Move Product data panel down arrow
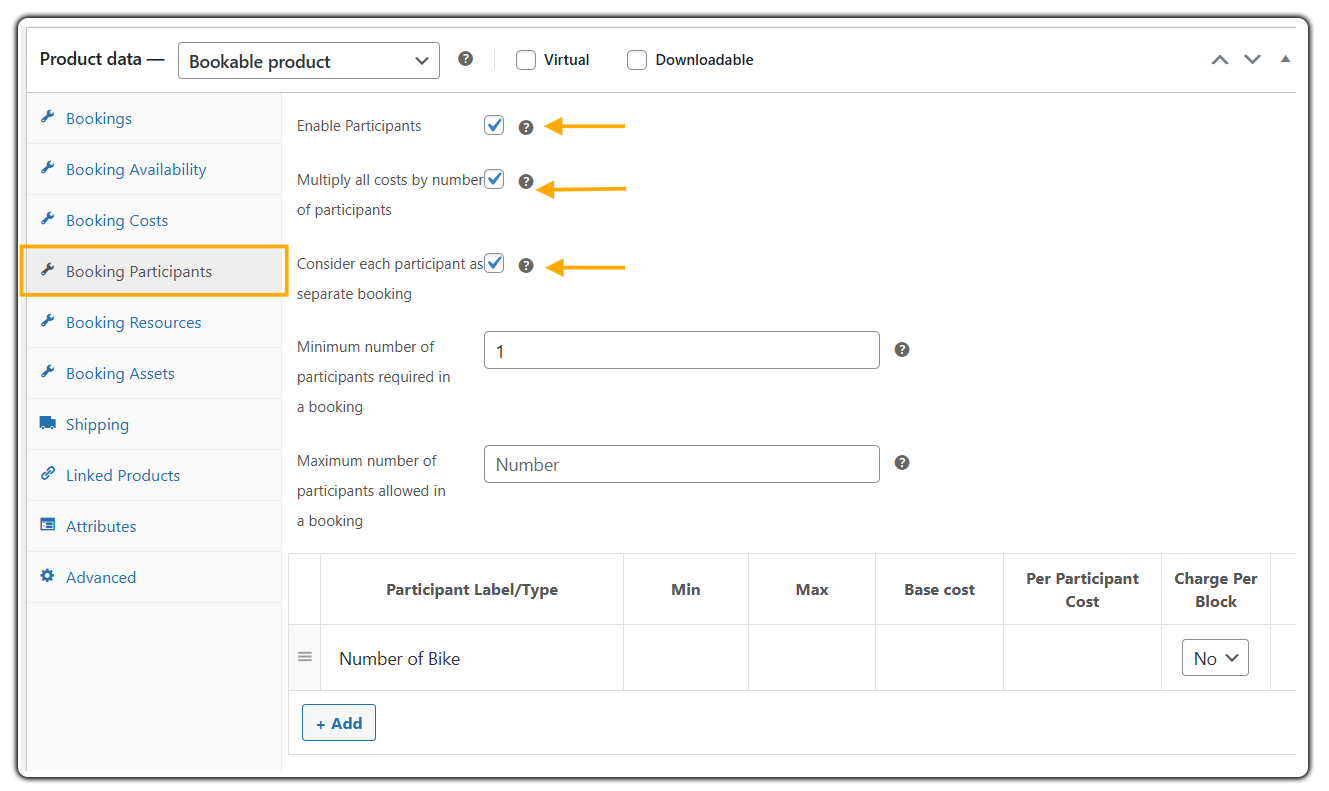 point(1252,60)
